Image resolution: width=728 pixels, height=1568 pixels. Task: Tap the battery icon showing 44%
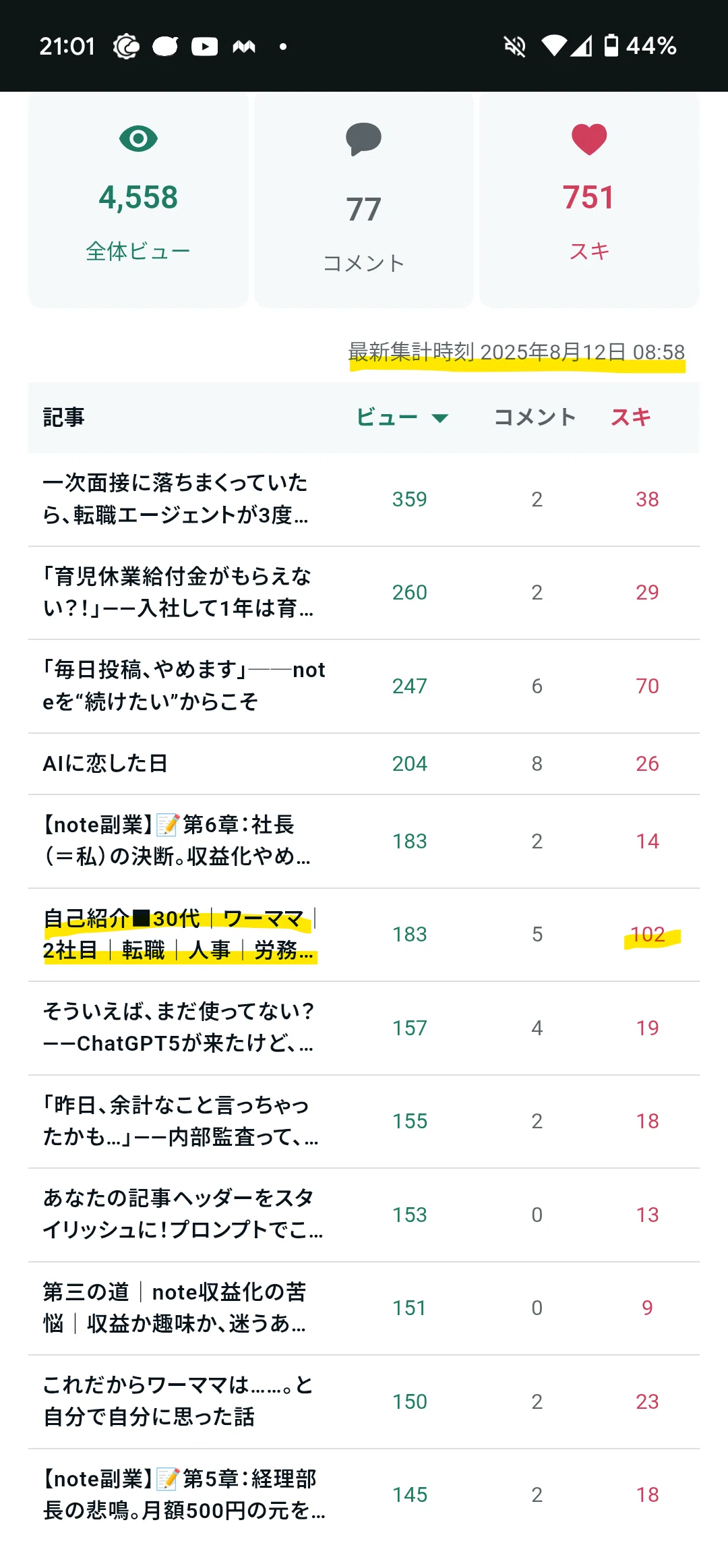tap(611, 45)
